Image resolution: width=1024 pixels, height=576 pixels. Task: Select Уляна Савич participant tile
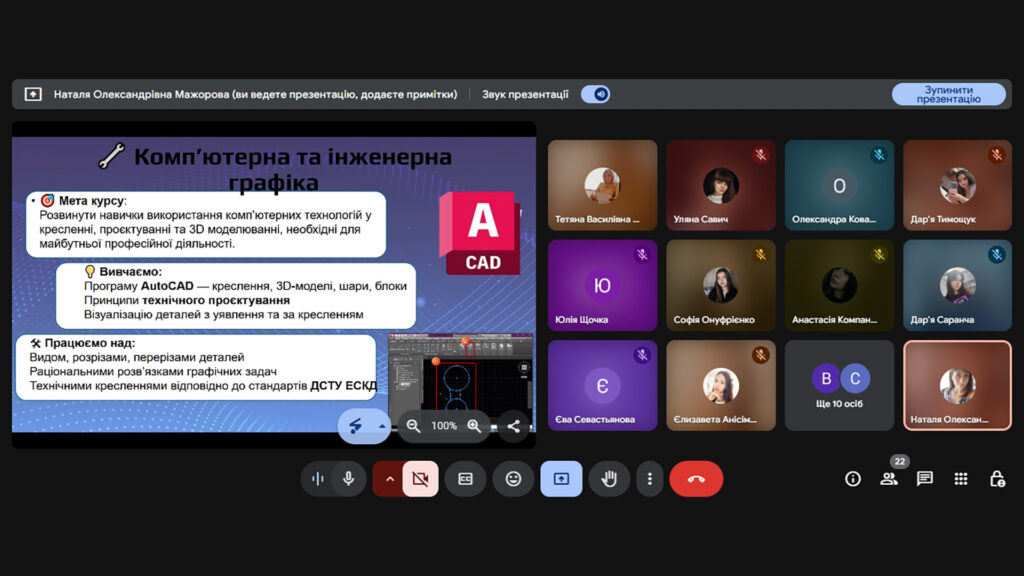[x=721, y=185]
